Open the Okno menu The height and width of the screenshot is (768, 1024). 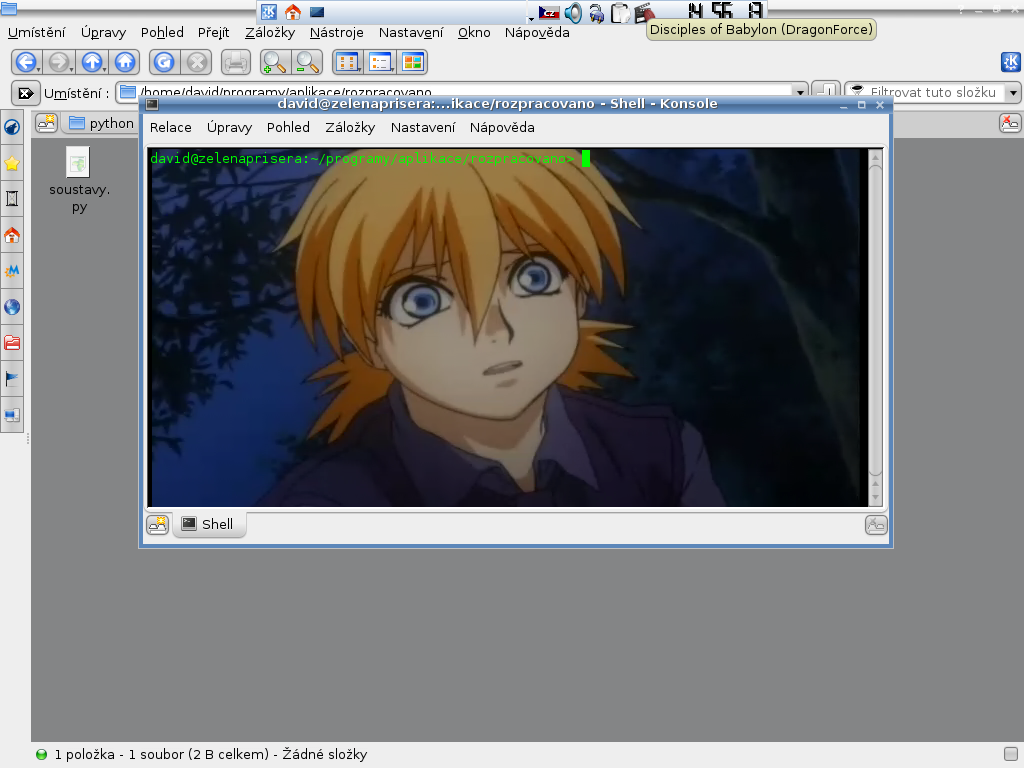tap(474, 33)
